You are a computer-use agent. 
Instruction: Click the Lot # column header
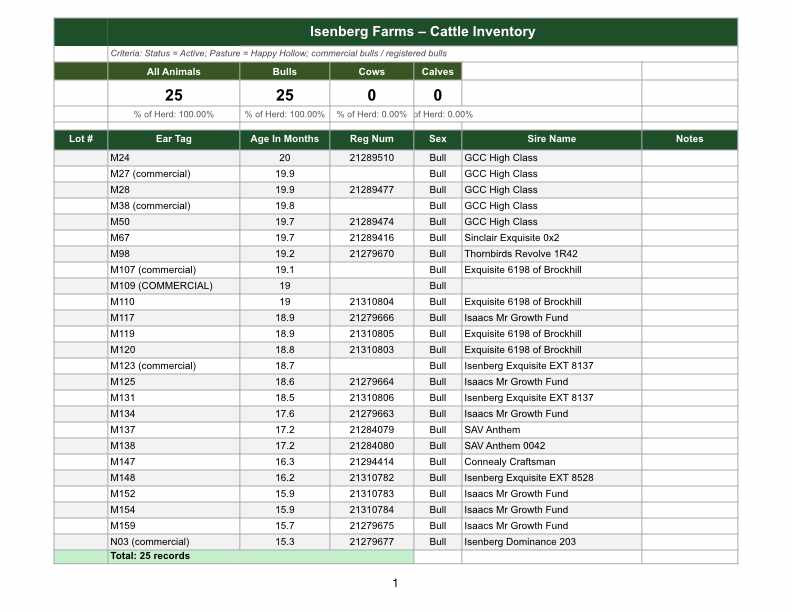point(81,139)
